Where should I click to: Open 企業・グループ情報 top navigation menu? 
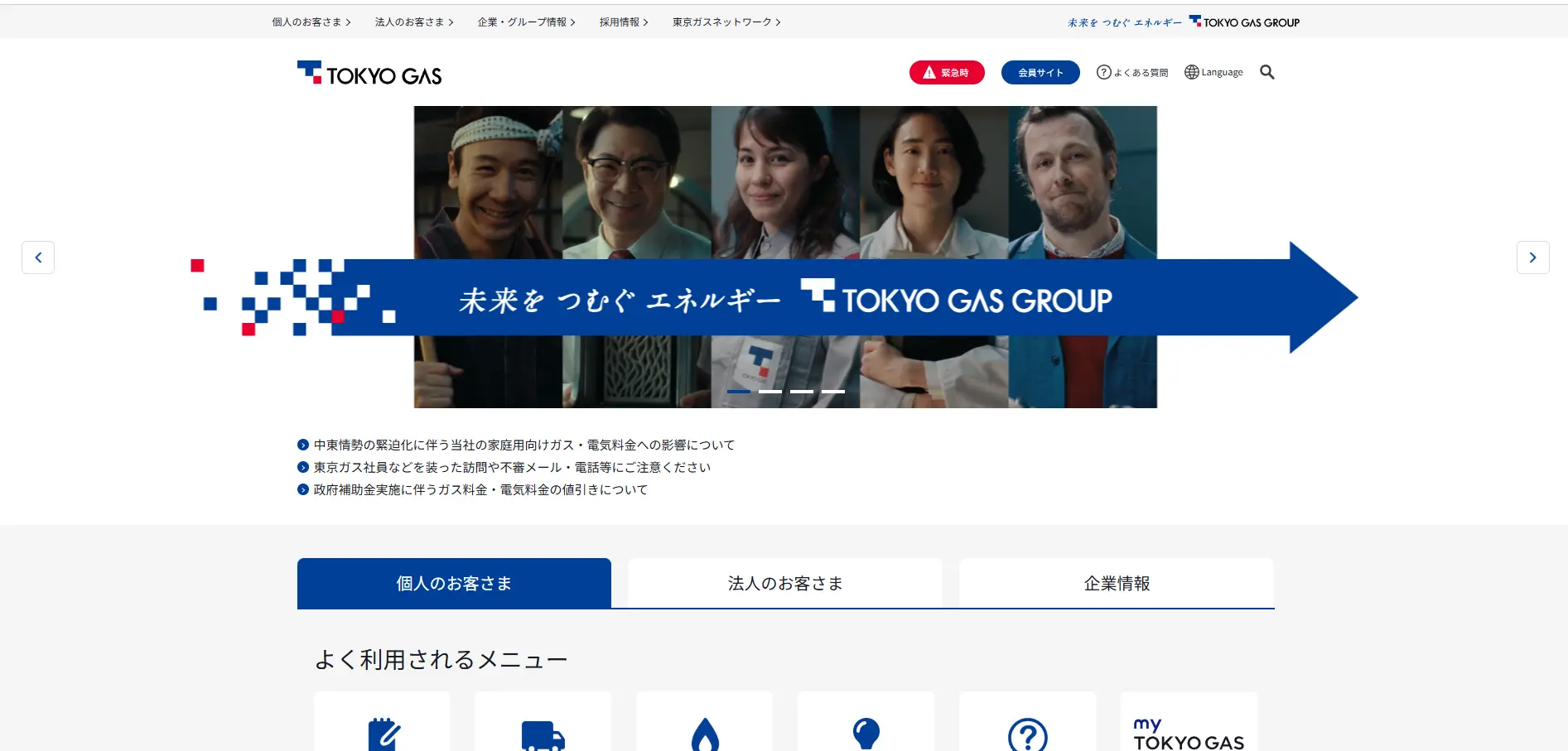[x=527, y=22]
